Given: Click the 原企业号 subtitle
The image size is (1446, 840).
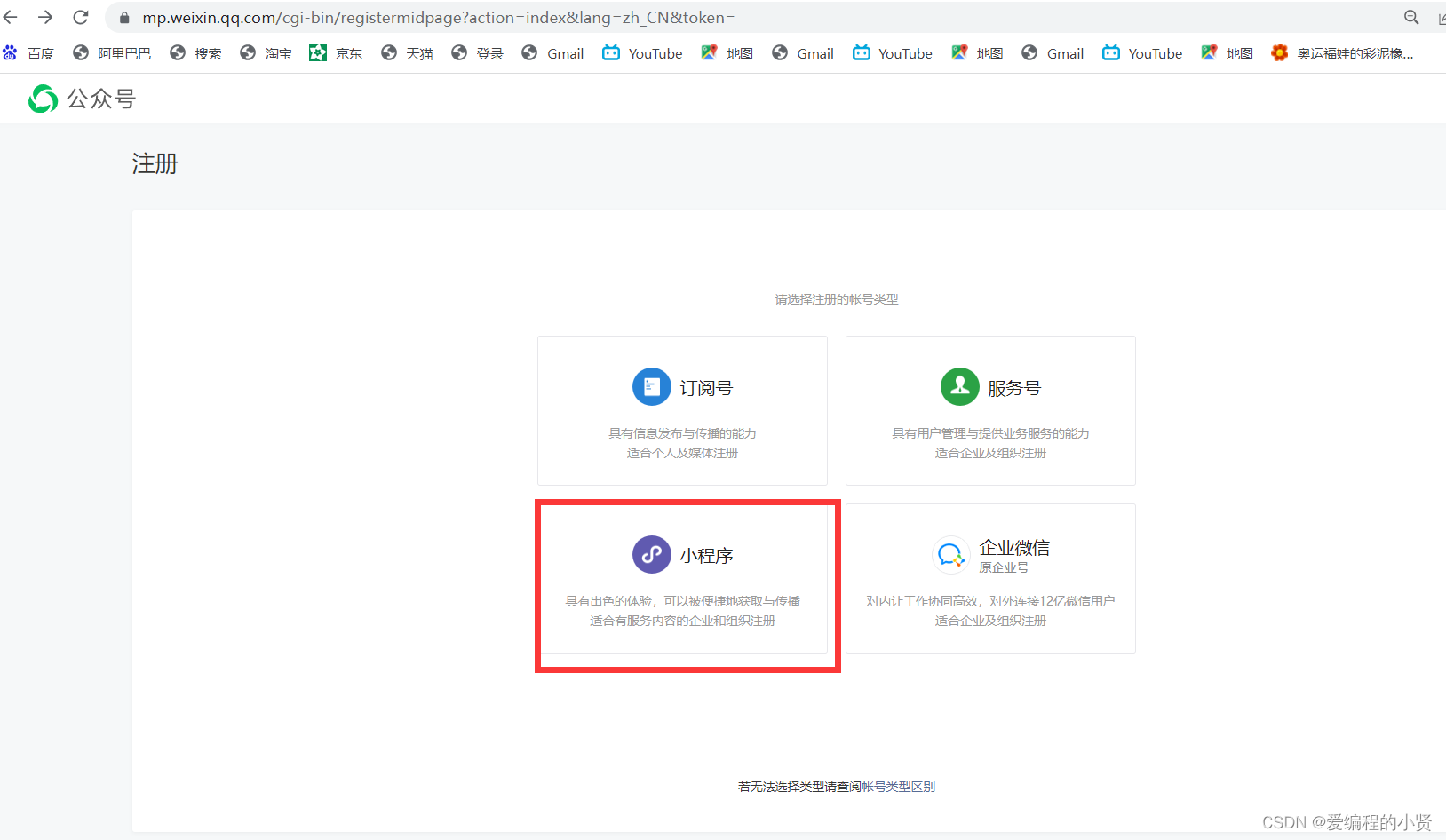Looking at the screenshot, I should click(1004, 567).
